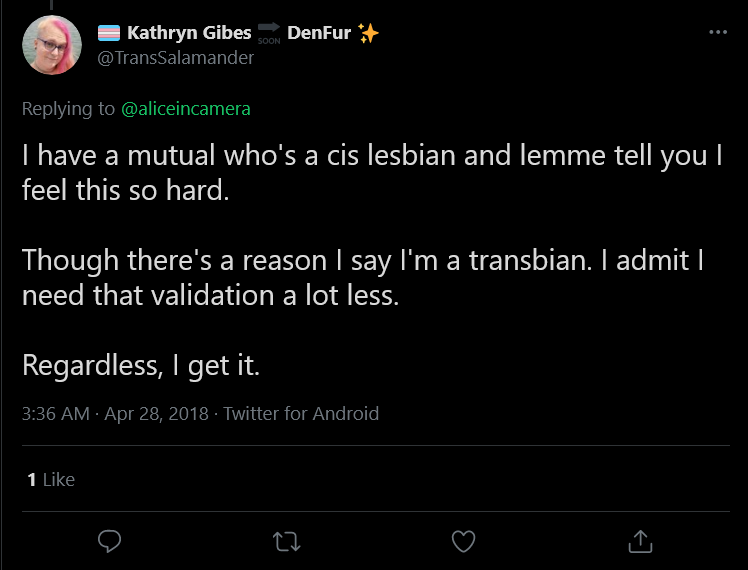Click the Apr 28, 2018 date
The width and height of the screenshot is (748, 570).
(x=156, y=414)
